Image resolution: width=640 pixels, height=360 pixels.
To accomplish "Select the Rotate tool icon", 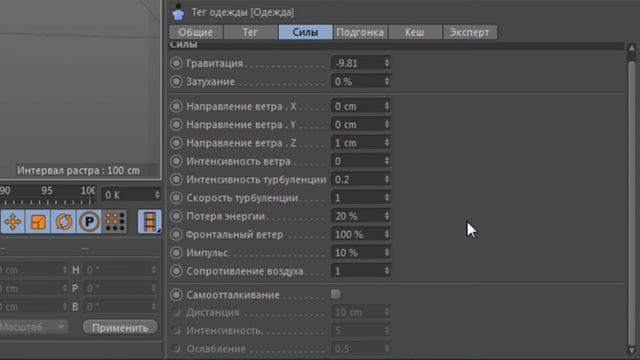I will tap(64, 222).
